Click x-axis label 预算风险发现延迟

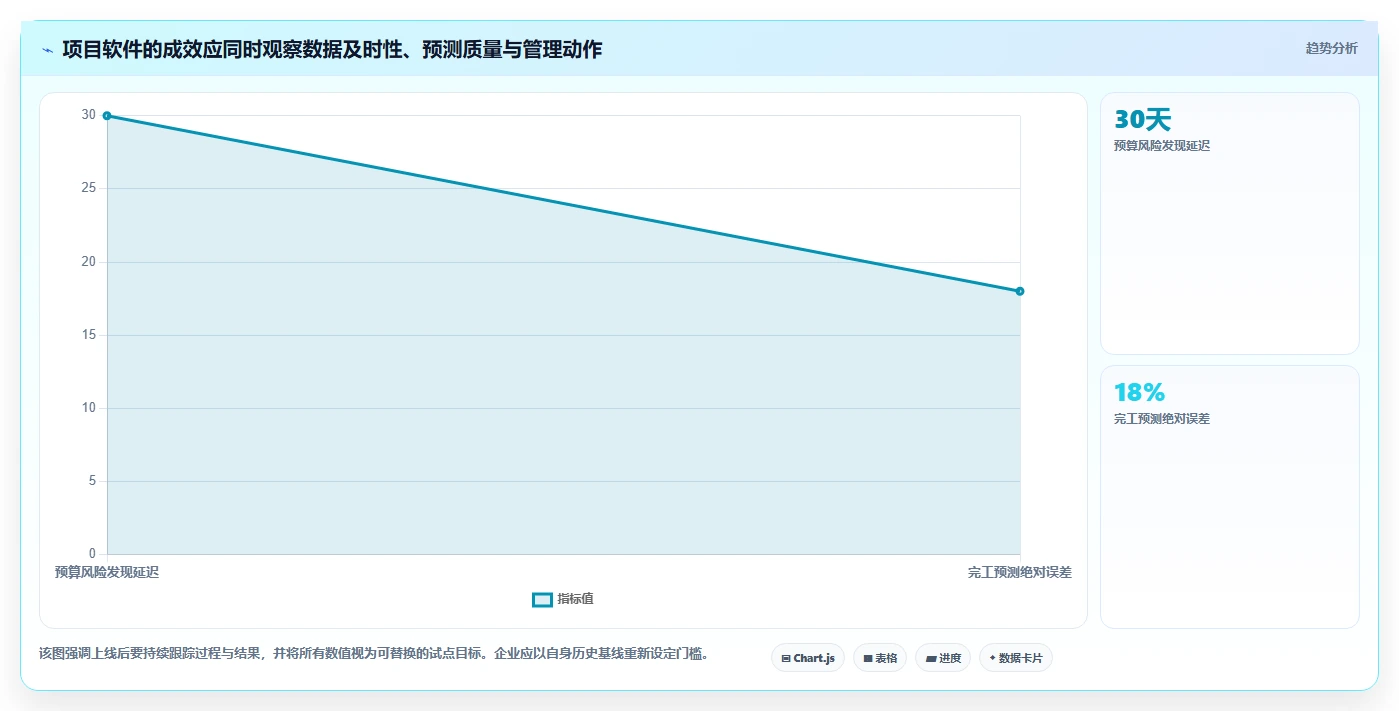107,572
